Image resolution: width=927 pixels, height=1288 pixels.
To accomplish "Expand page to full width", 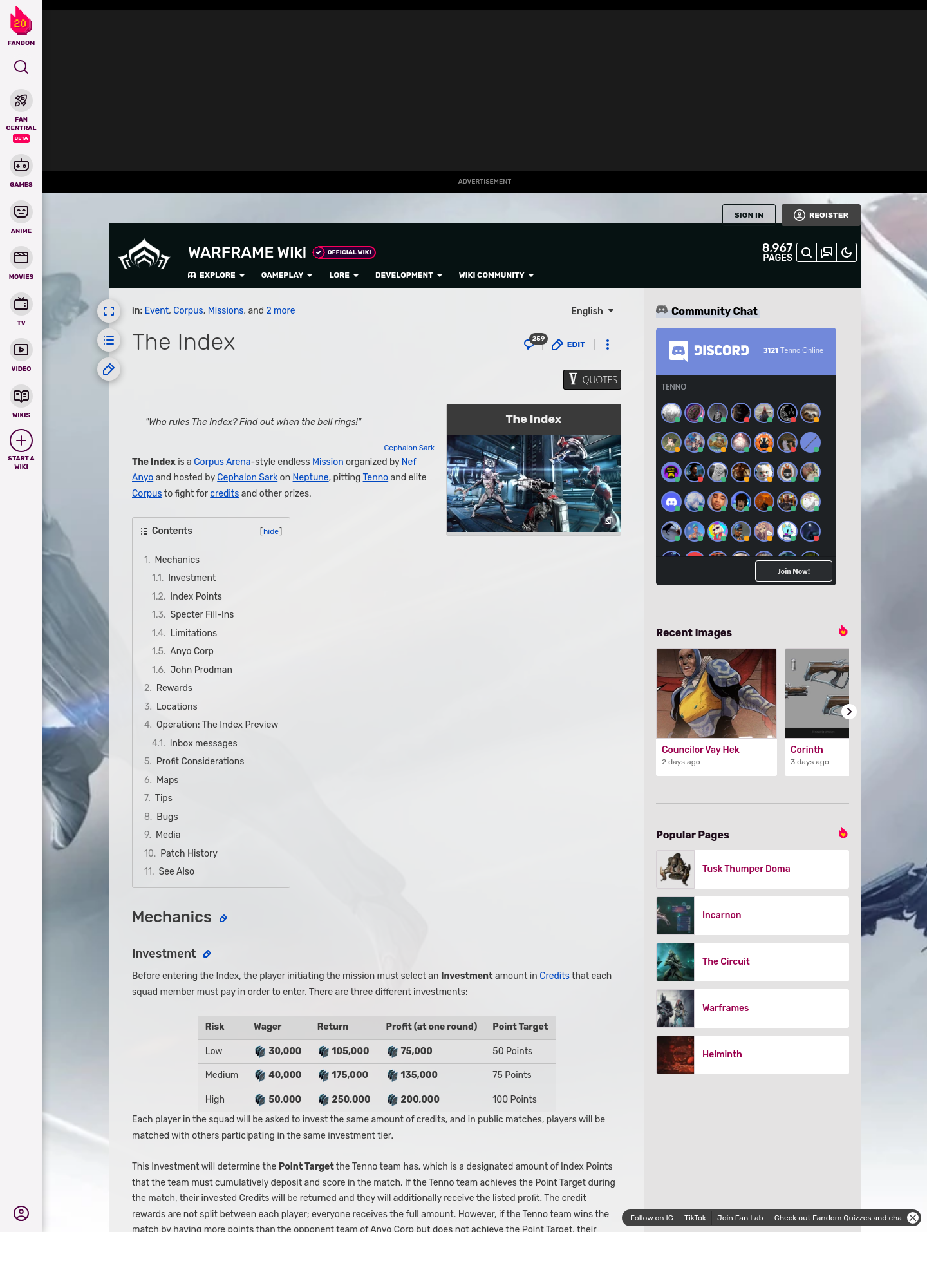I will [x=109, y=311].
